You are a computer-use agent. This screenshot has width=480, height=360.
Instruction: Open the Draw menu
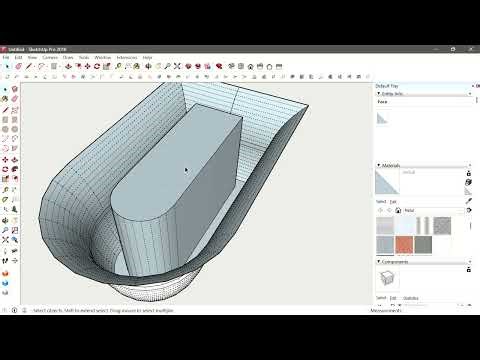68,58
